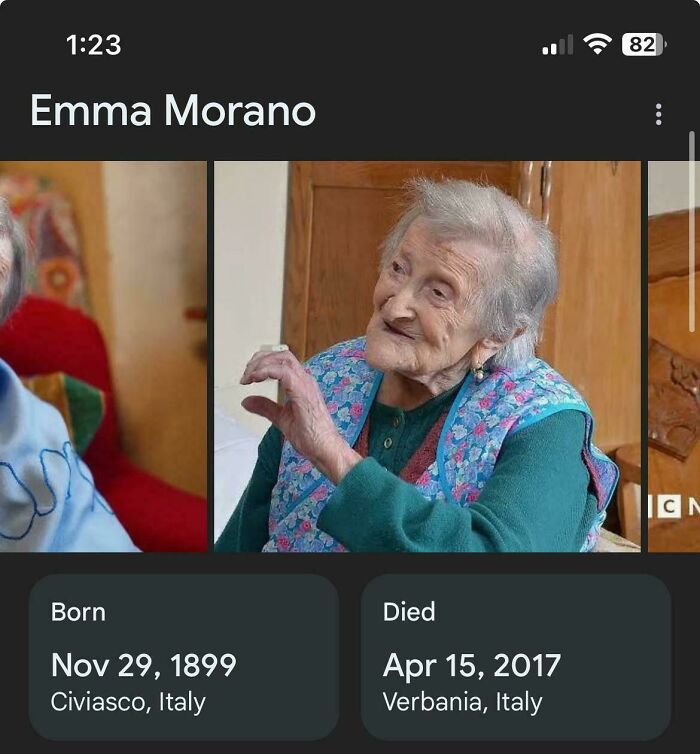Image resolution: width=700 pixels, height=754 pixels.
Task: Tap the Wi-Fi status icon
Action: coord(597,44)
